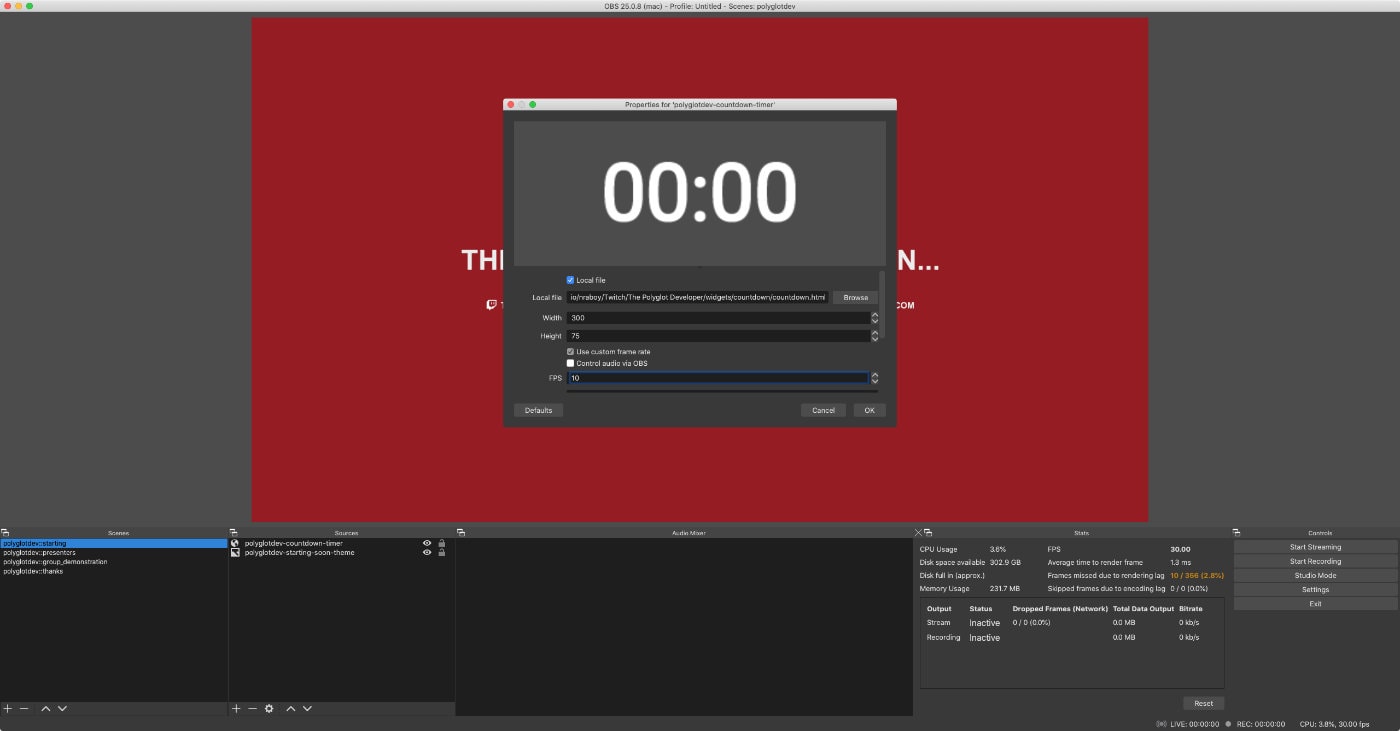
Task: Browse for a local HTML file
Action: click(x=855, y=297)
